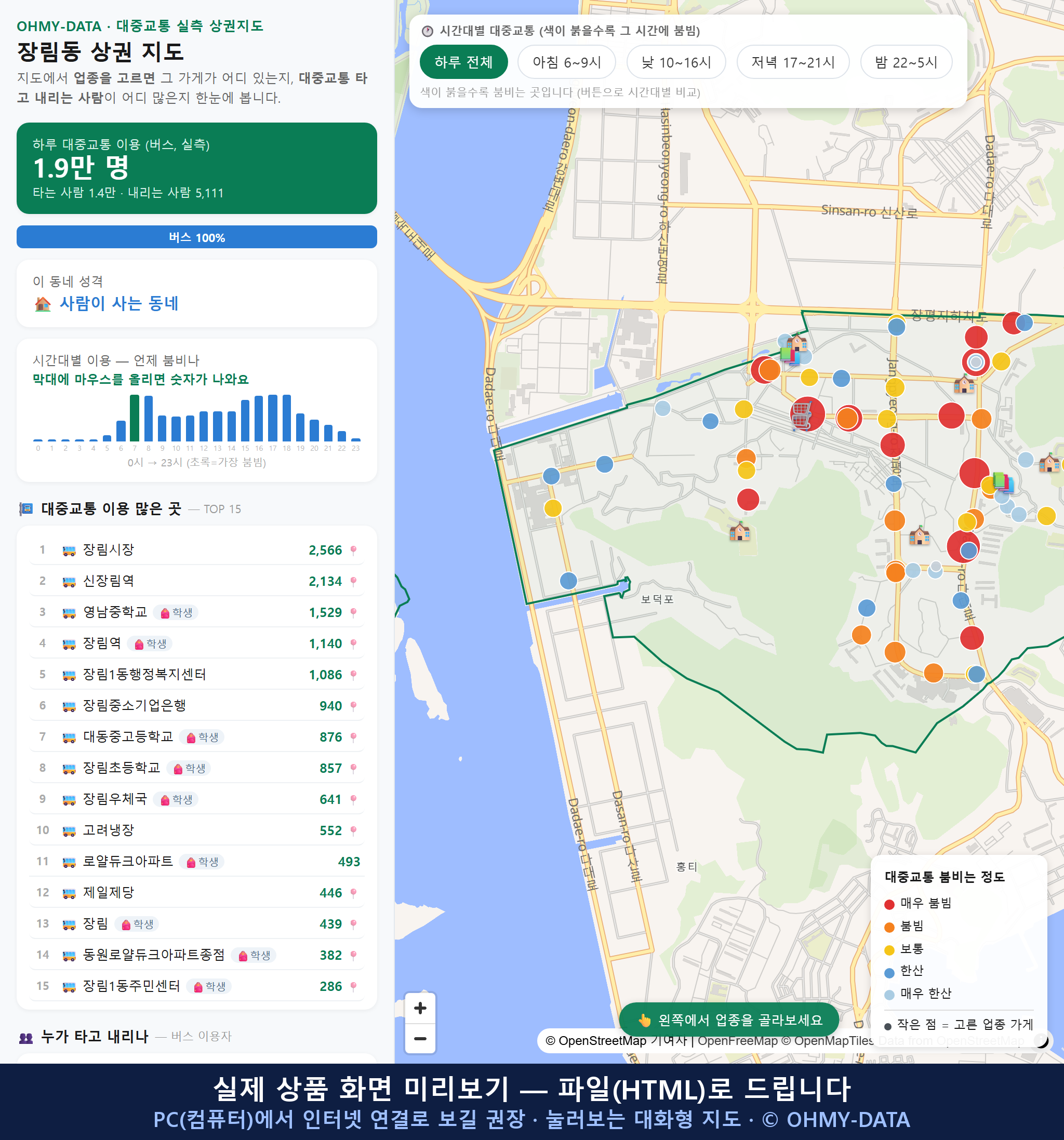Click pin icon for 장림중소기업은행 row
Image resolution: width=1064 pixels, height=1140 pixels.
(353, 706)
